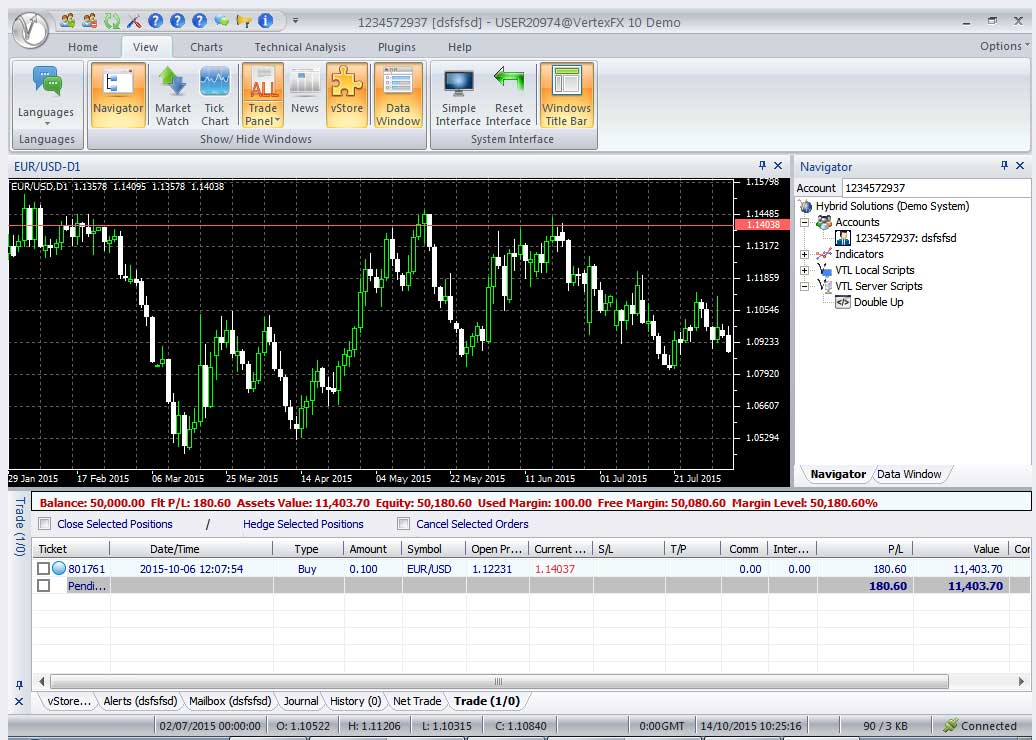Open the quick access toolbar customize arrow

pyautogui.click(x=295, y=20)
